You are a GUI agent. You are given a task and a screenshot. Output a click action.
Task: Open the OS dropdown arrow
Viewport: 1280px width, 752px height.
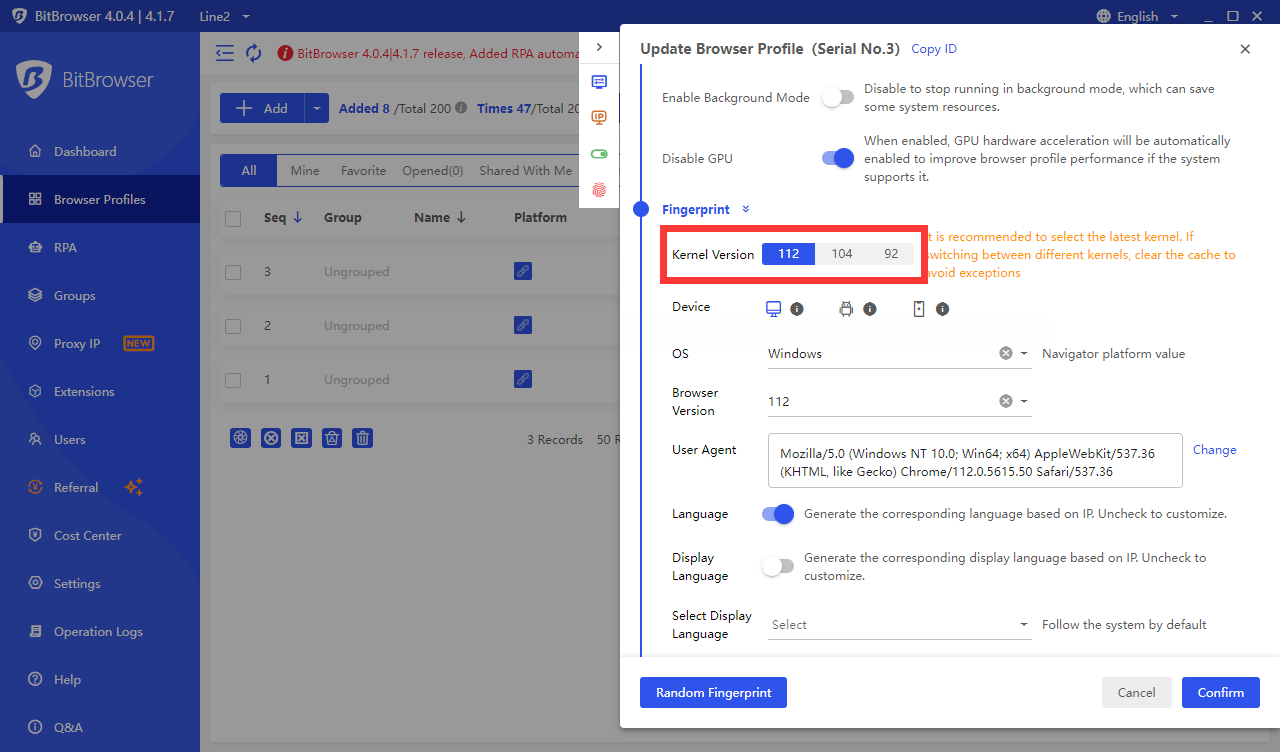(x=1024, y=353)
